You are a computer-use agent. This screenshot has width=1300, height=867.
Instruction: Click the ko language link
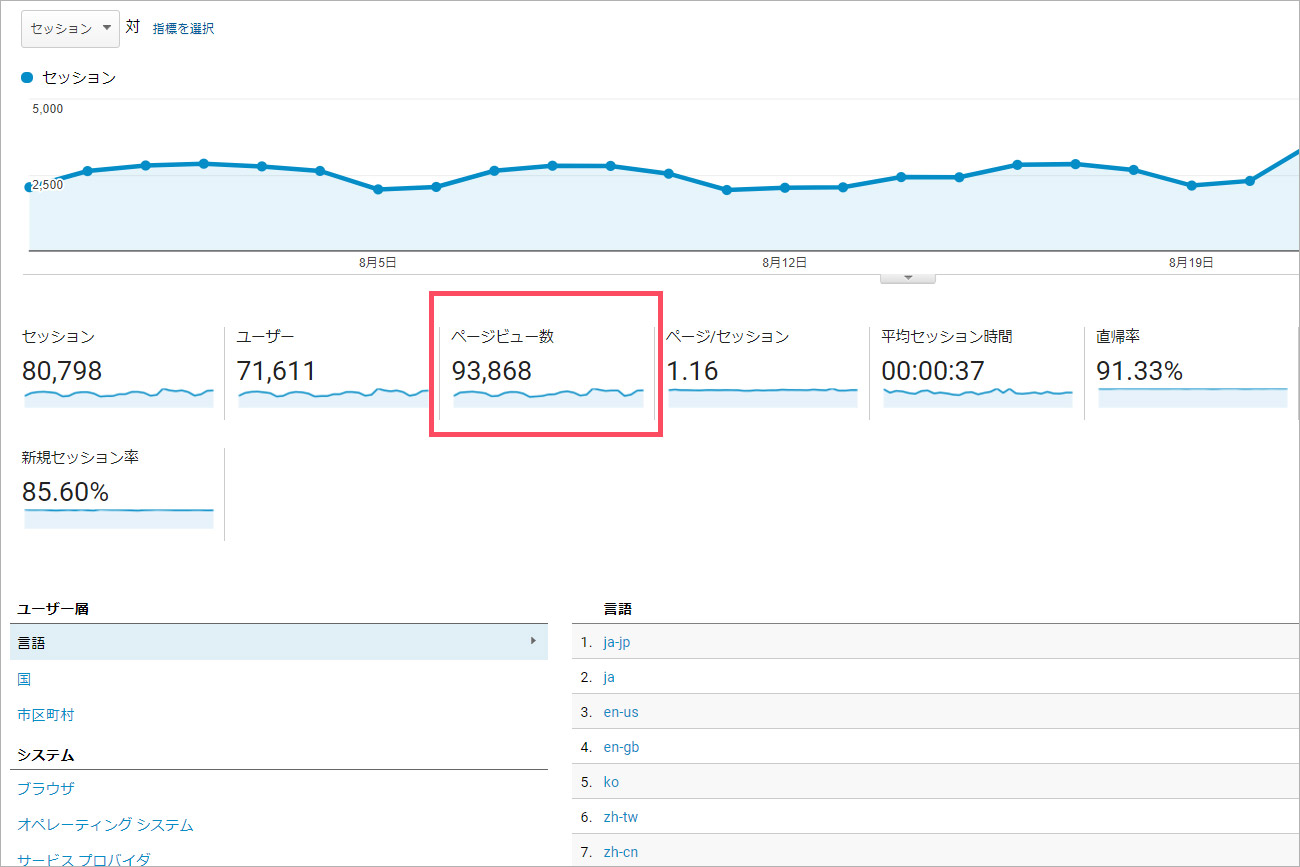point(611,782)
